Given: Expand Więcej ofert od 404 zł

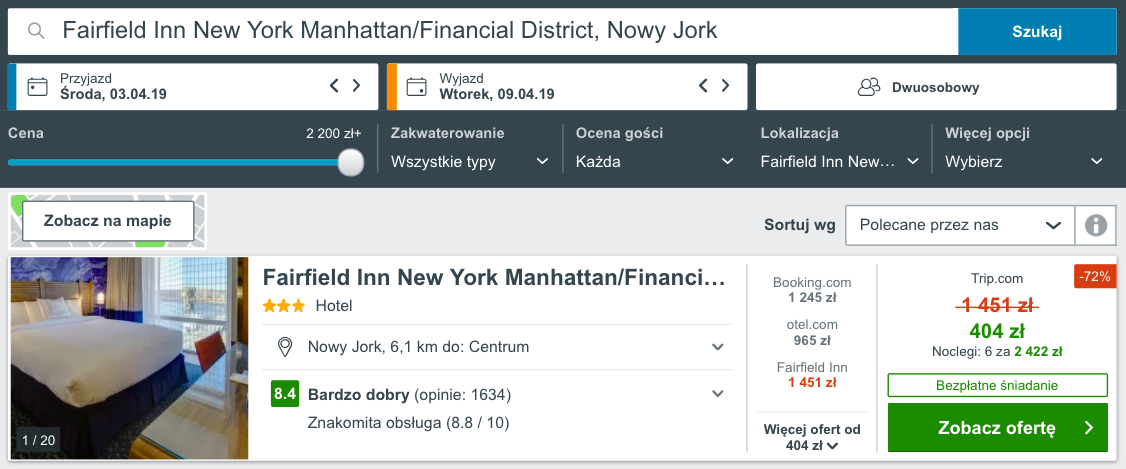Looking at the screenshot, I should [812, 437].
